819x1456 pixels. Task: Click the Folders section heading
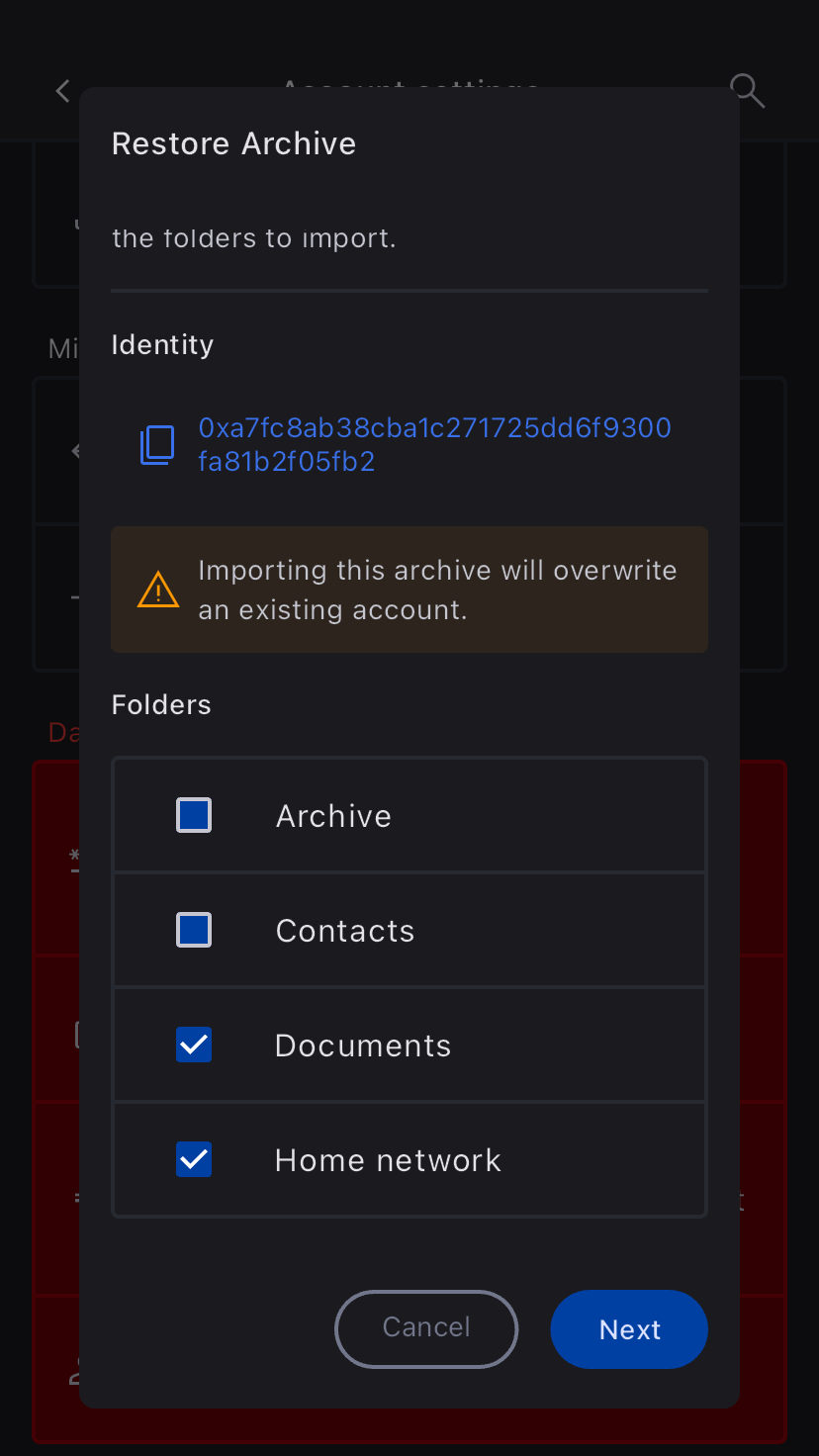tap(161, 704)
